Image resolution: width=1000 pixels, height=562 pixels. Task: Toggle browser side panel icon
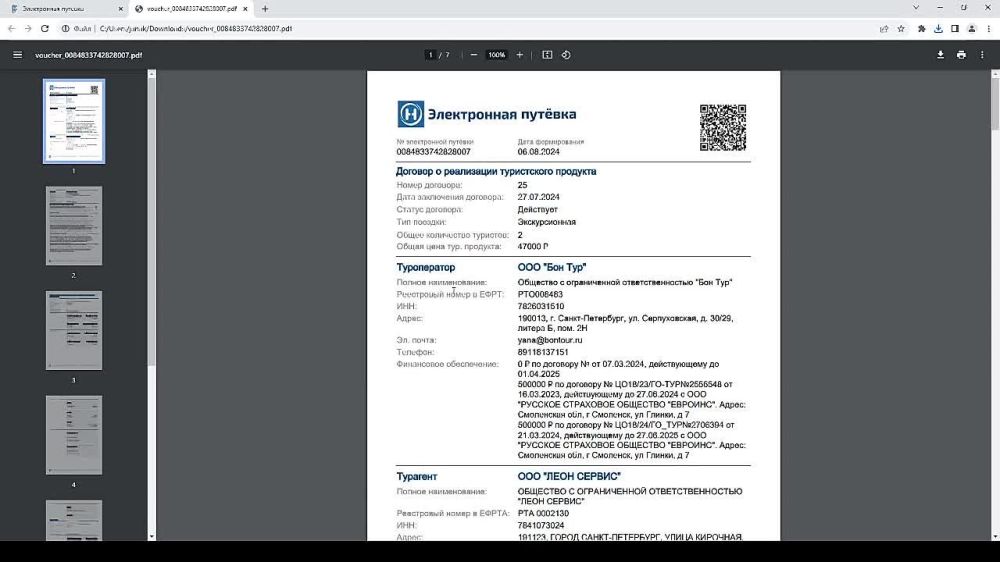coord(955,29)
